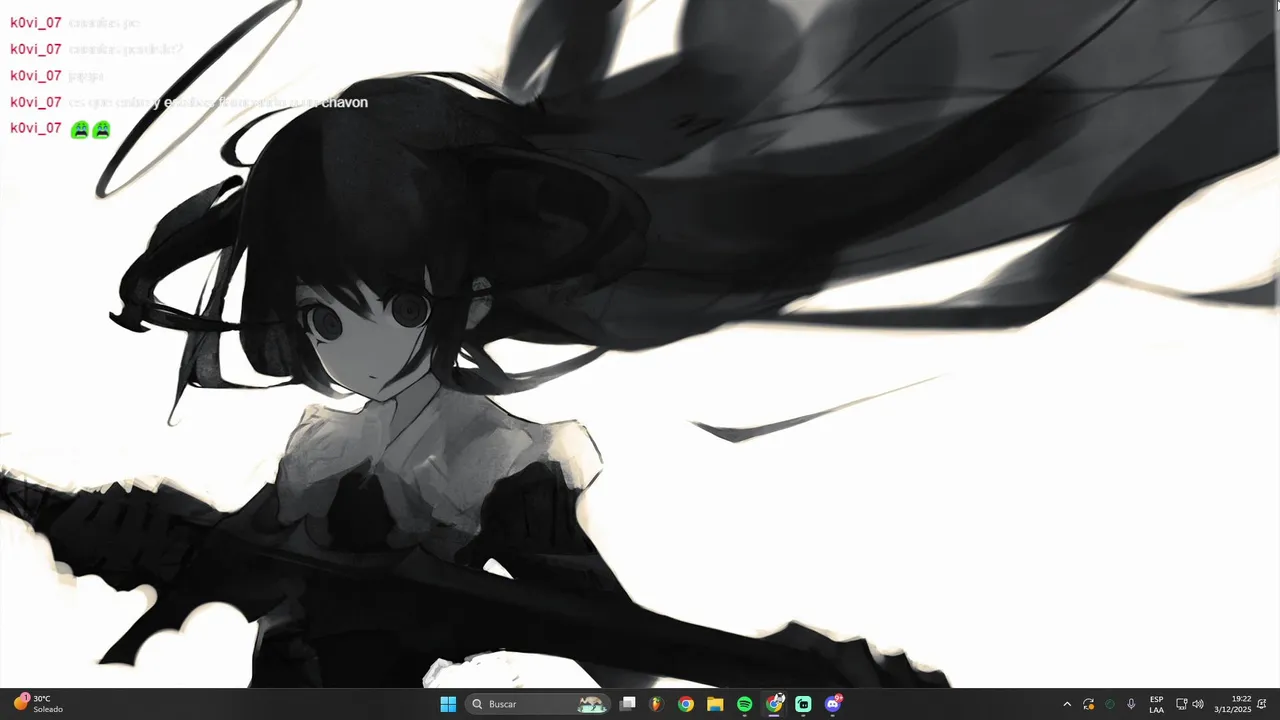The image size is (1280, 720).
Task: Click the dark green circle tray icon
Action: (x=1109, y=704)
